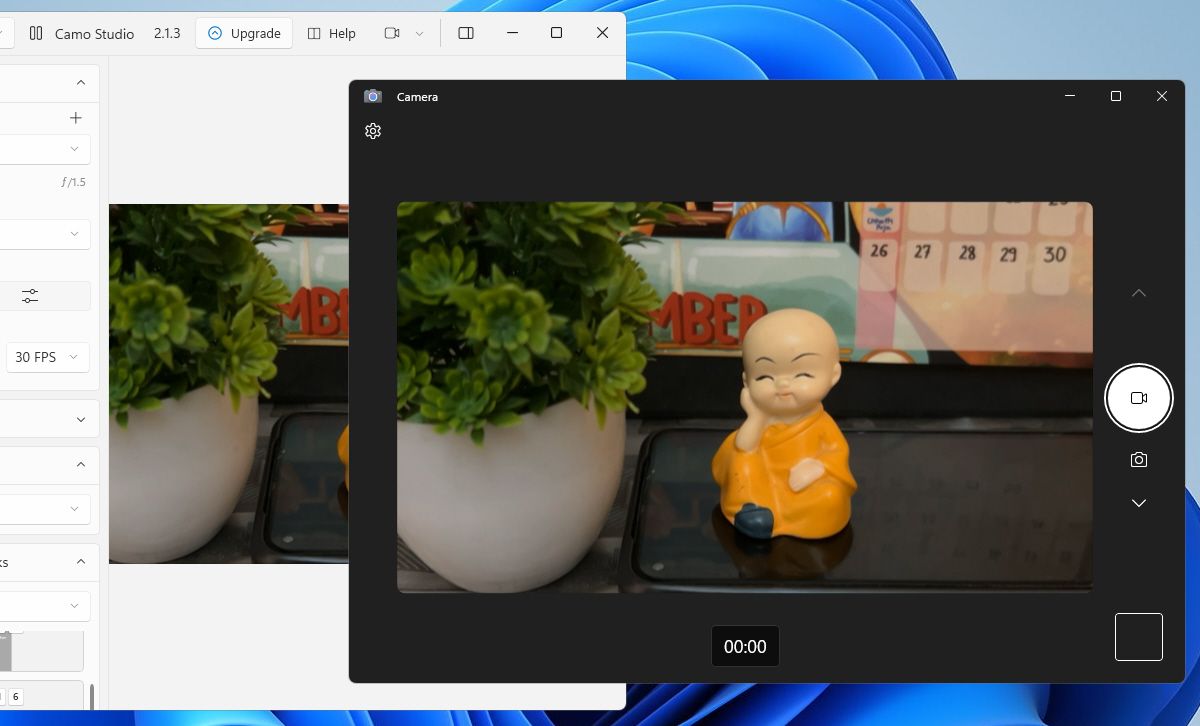Select the windowed preview square in Camera app

tap(1138, 636)
